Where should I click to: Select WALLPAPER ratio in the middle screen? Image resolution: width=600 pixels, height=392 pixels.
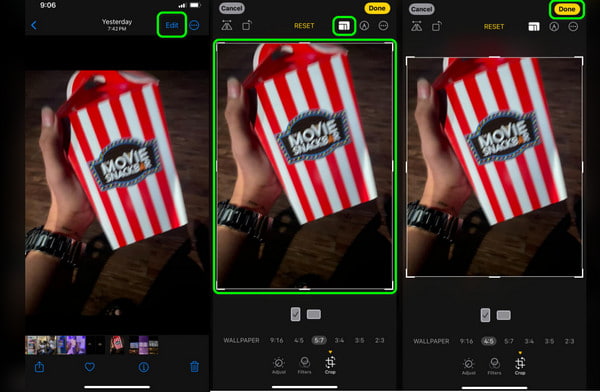click(x=241, y=340)
